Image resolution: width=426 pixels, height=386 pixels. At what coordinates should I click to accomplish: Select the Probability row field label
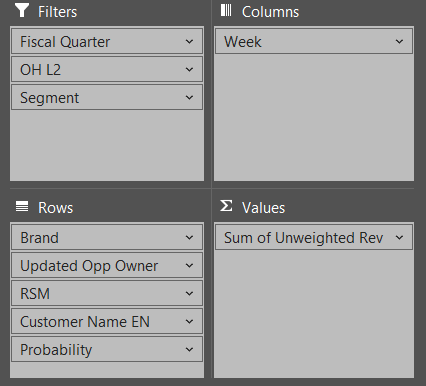[56, 350]
